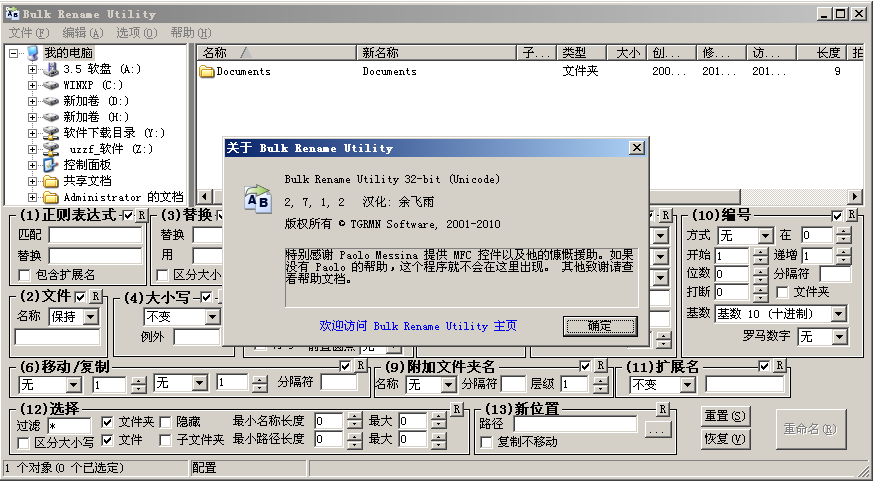
Task: Toggle the 编号 group enable checkbox
Action: [837, 216]
